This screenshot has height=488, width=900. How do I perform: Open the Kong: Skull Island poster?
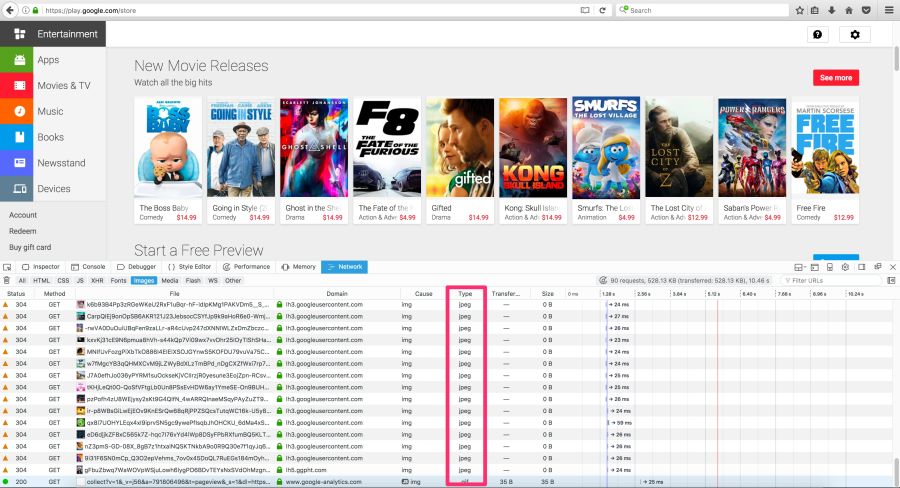(x=533, y=148)
